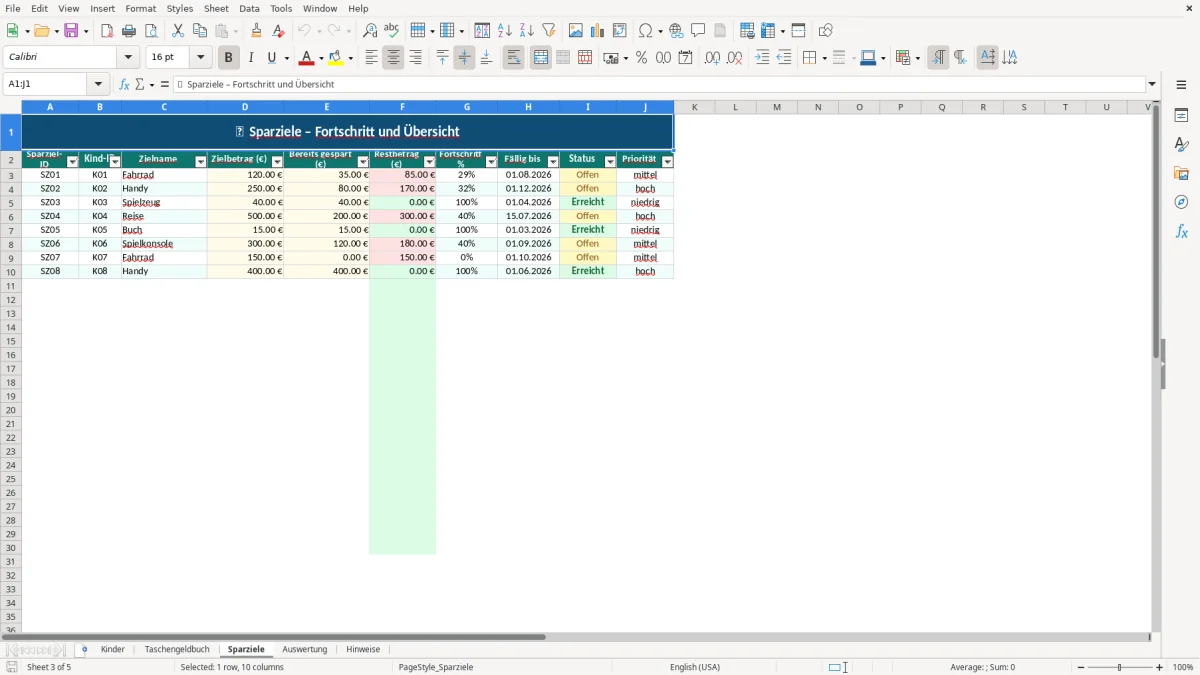This screenshot has height=675, width=1200.
Task: Open the Styles menu
Action: click(180, 8)
